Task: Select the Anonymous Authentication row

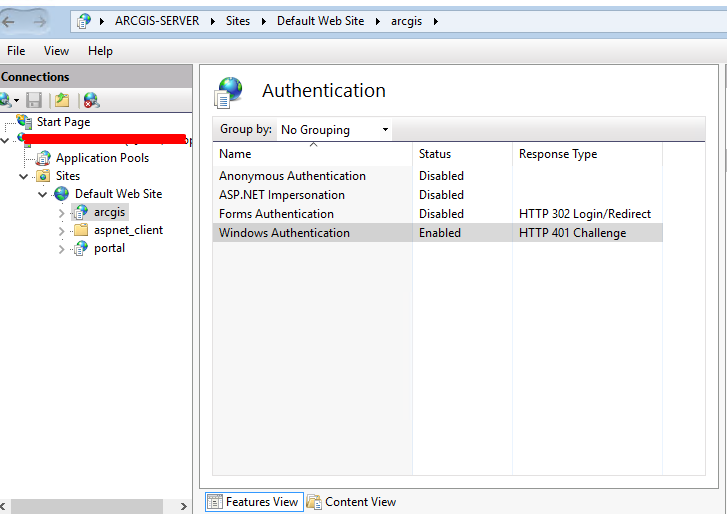Action: tap(438, 176)
